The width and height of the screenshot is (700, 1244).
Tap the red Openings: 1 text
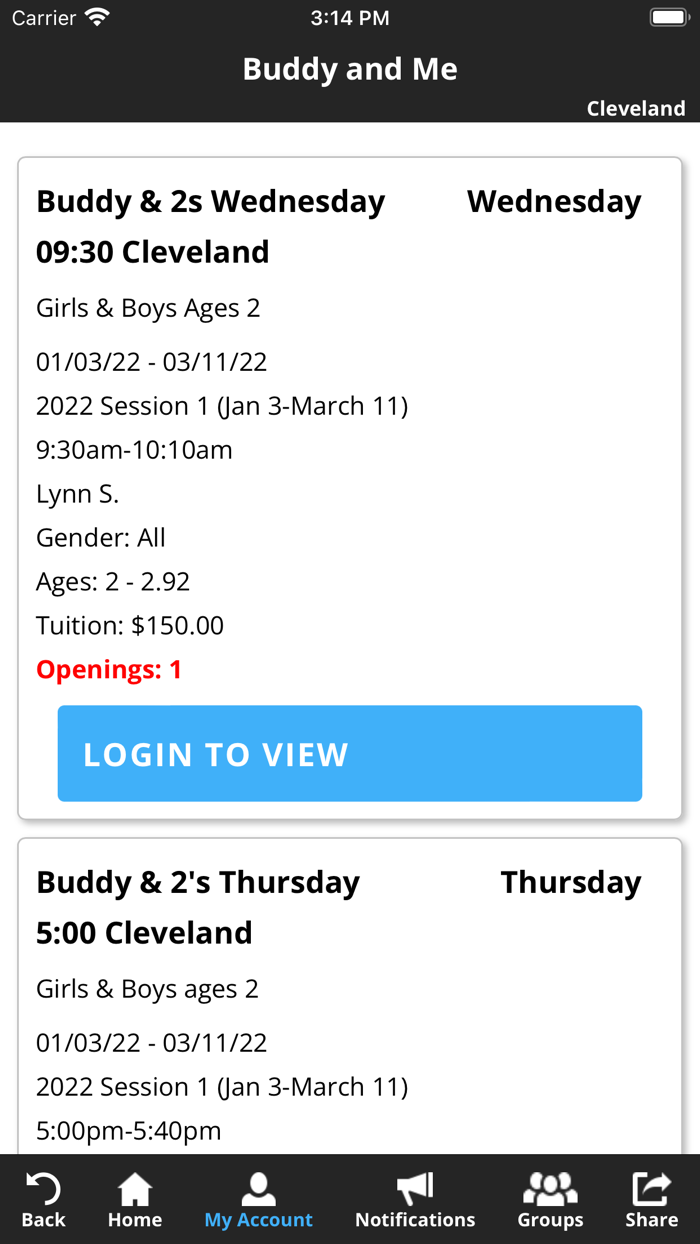(108, 668)
